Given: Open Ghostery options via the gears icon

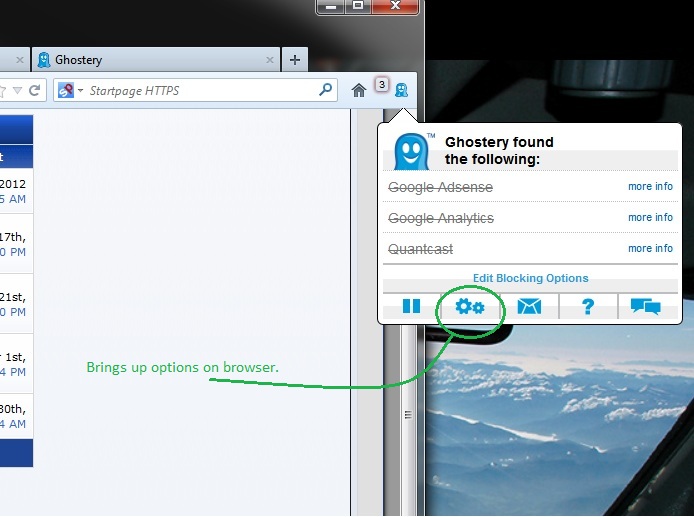Looking at the screenshot, I should click(x=470, y=306).
